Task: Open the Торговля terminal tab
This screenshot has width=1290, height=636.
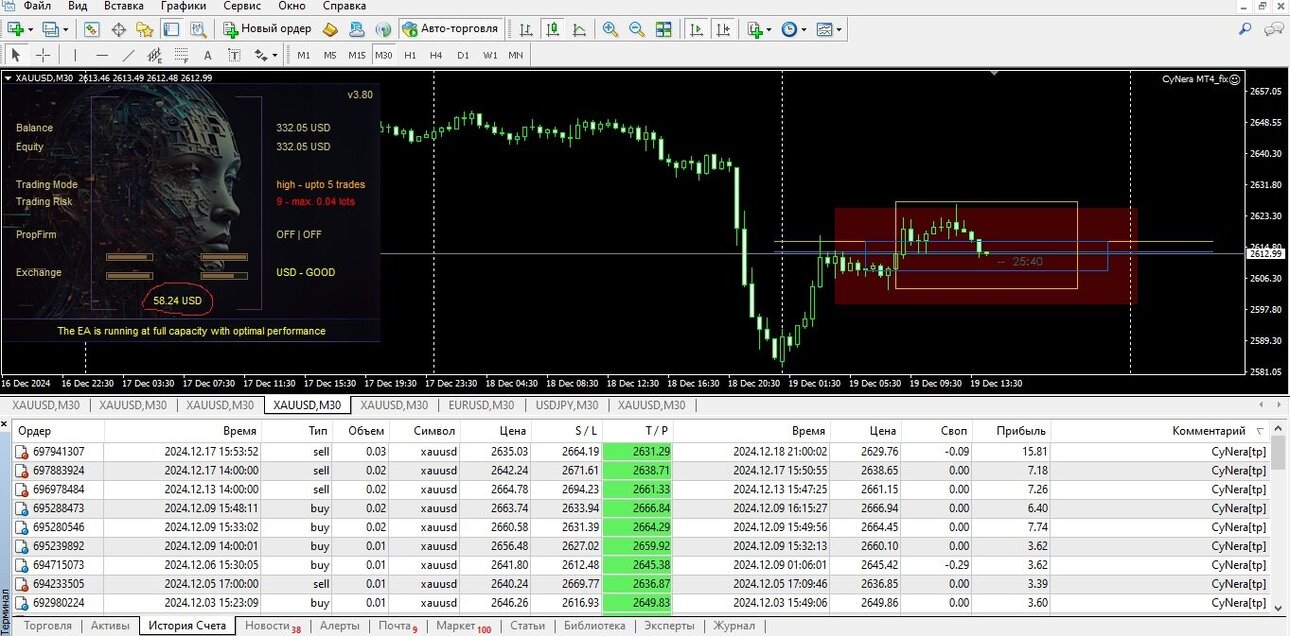Action: coord(48,626)
